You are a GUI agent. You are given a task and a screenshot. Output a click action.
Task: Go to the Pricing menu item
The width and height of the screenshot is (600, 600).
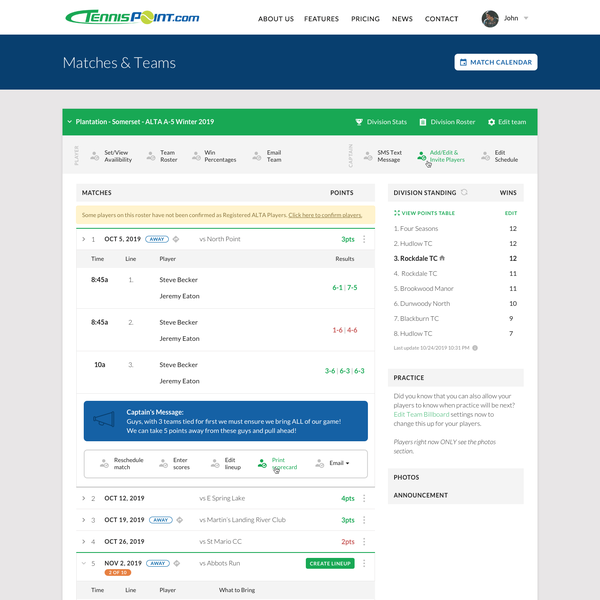pyautogui.click(x=365, y=19)
